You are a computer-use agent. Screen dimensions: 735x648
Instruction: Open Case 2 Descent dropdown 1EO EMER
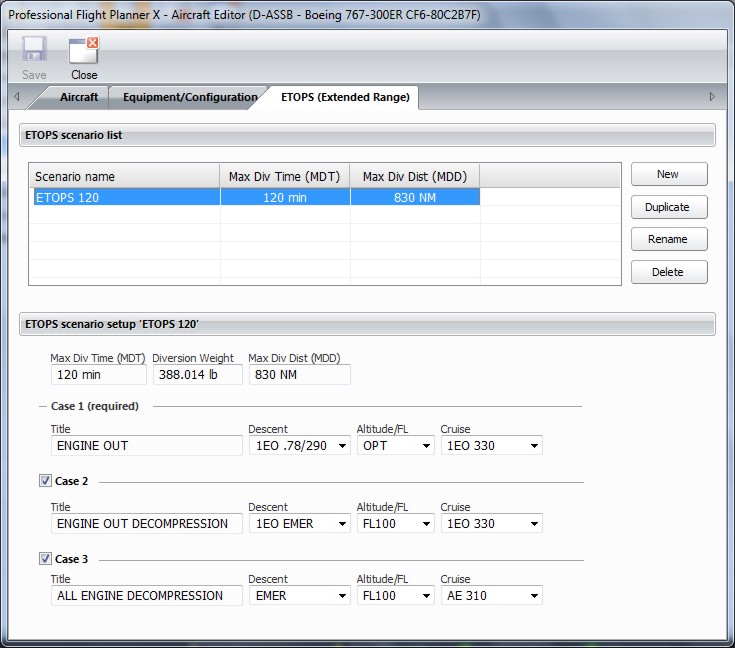click(x=300, y=523)
